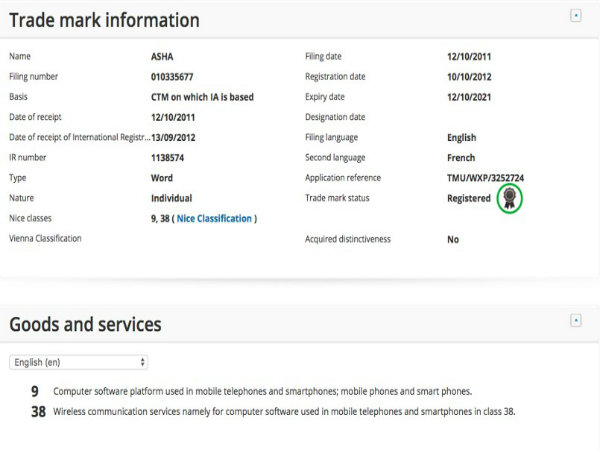Screen dimensions: 600x450
Task: Click the Designation date label
Action: point(335,117)
